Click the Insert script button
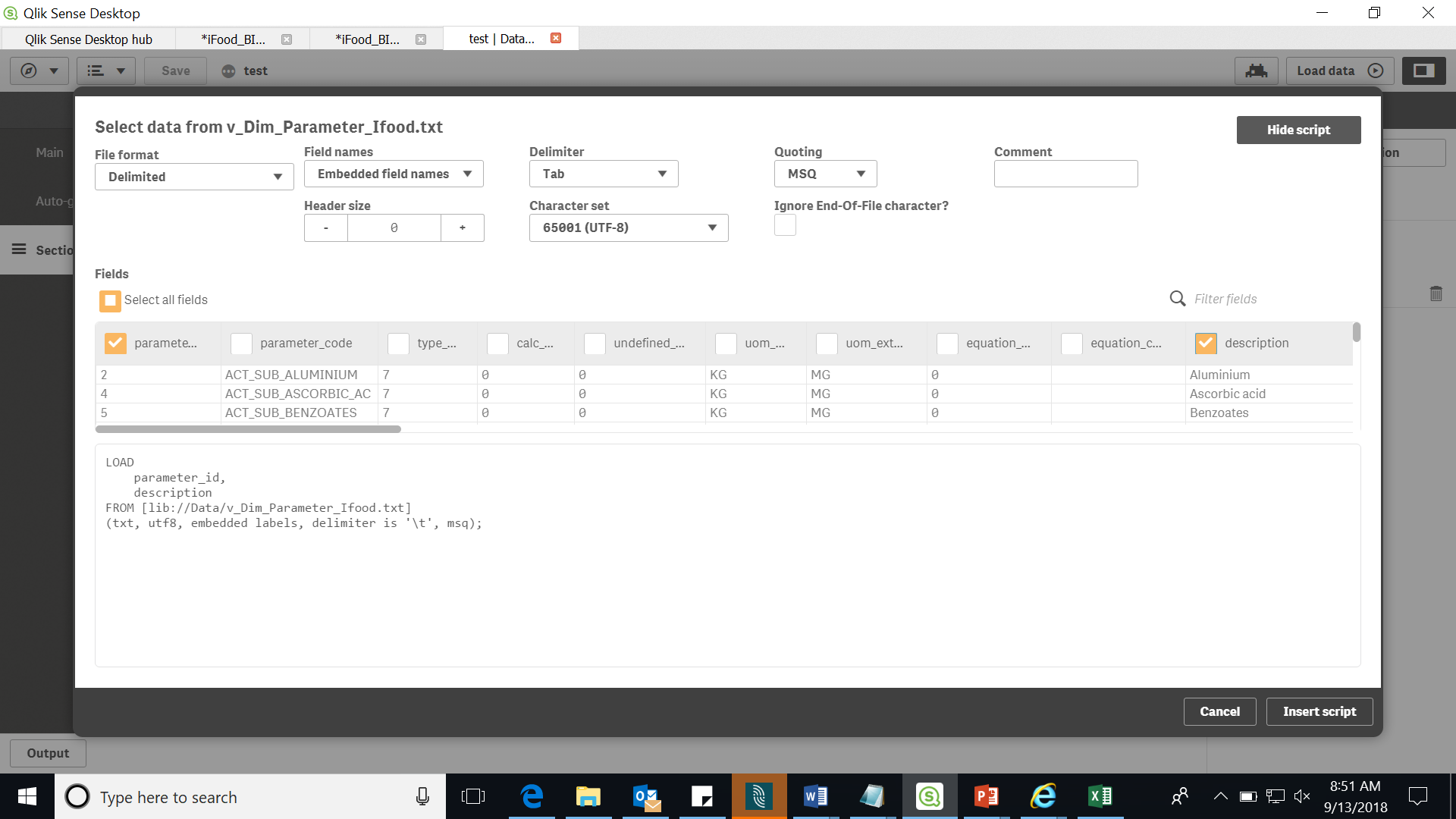 (x=1319, y=711)
